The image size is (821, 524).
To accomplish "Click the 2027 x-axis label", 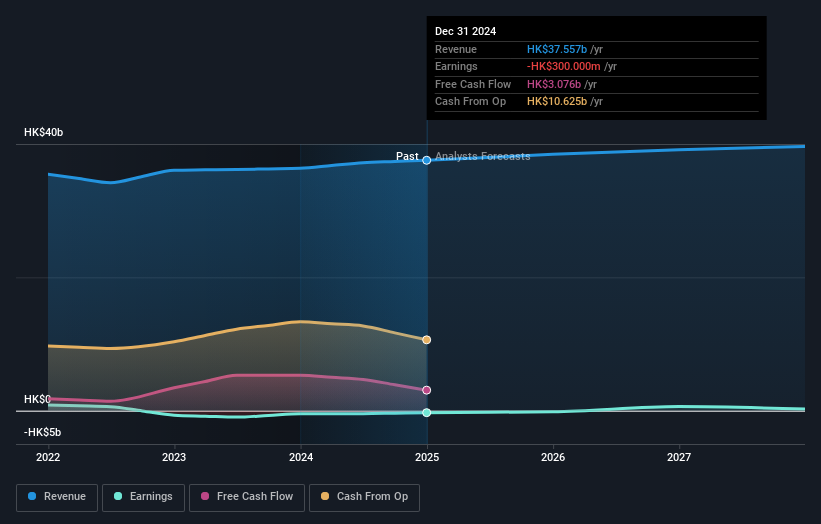I will coord(679,458).
